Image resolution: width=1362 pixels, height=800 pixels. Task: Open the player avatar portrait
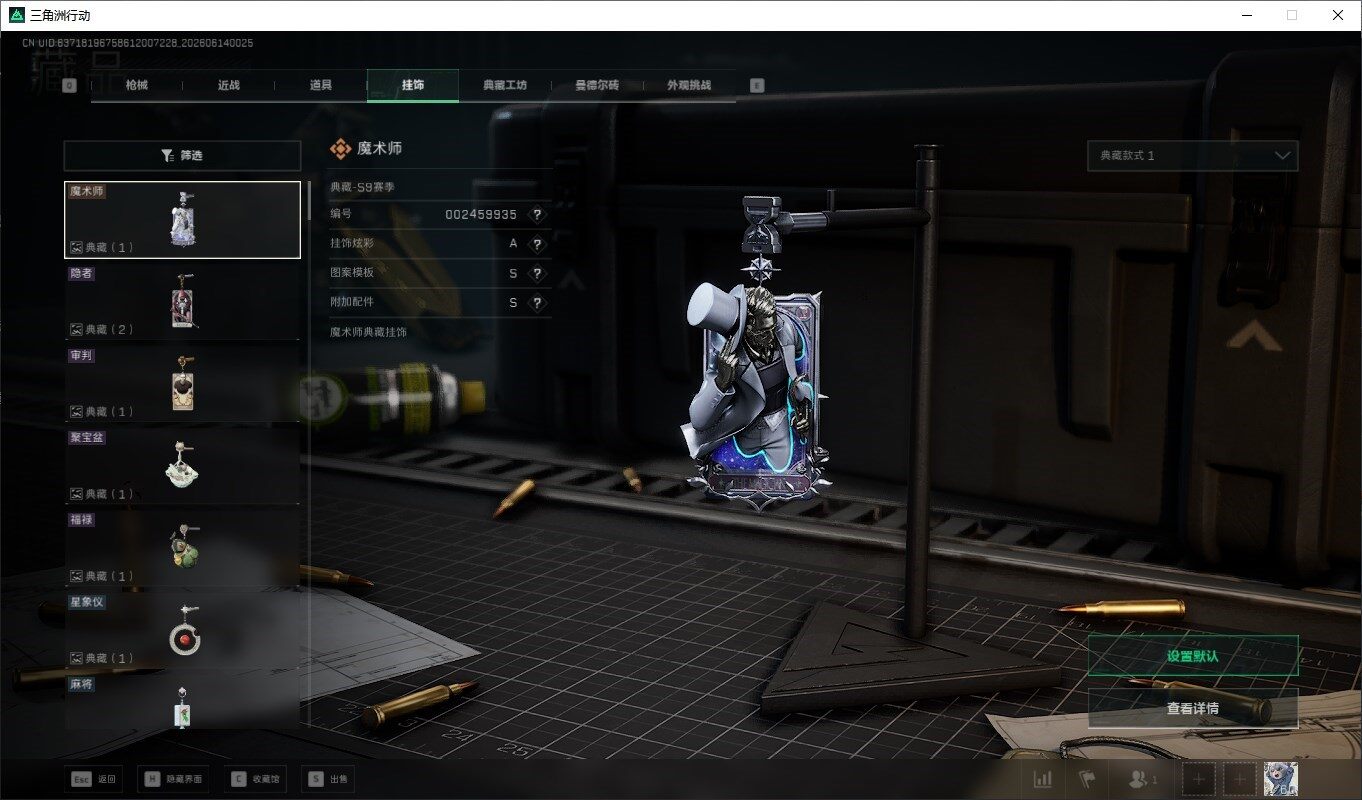(1281, 779)
